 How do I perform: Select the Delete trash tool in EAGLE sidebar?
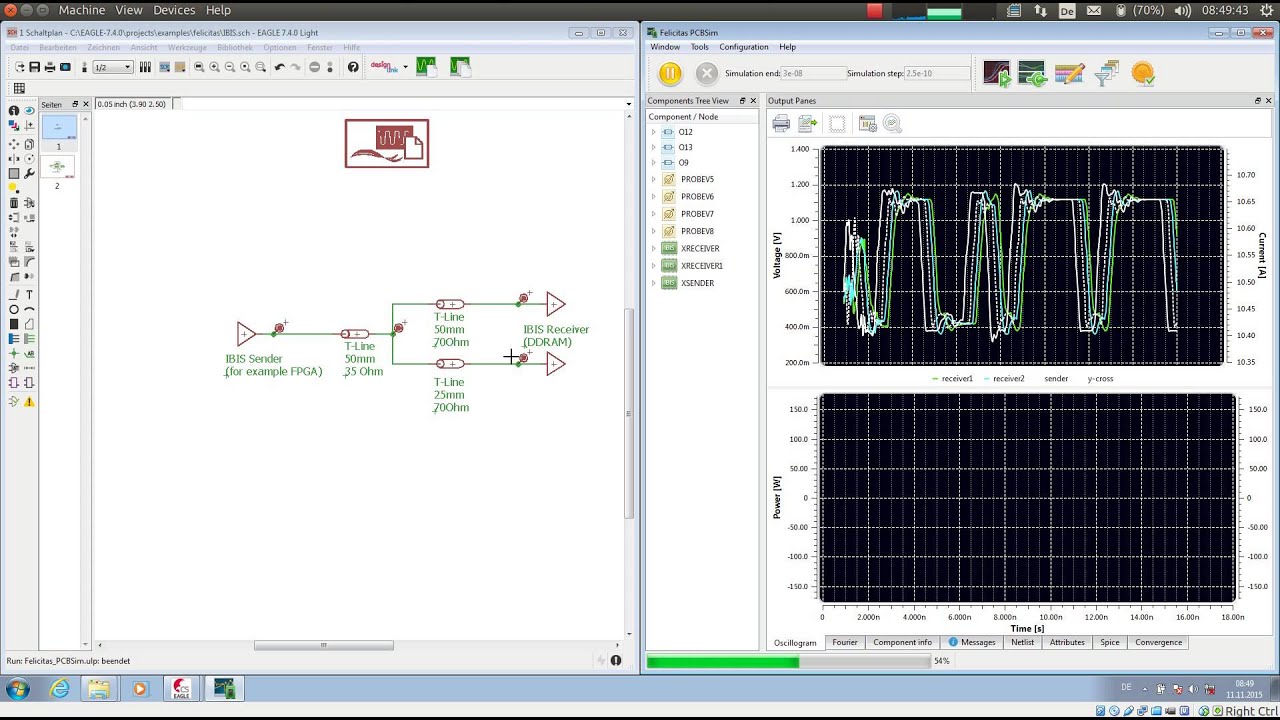coord(14,203)
